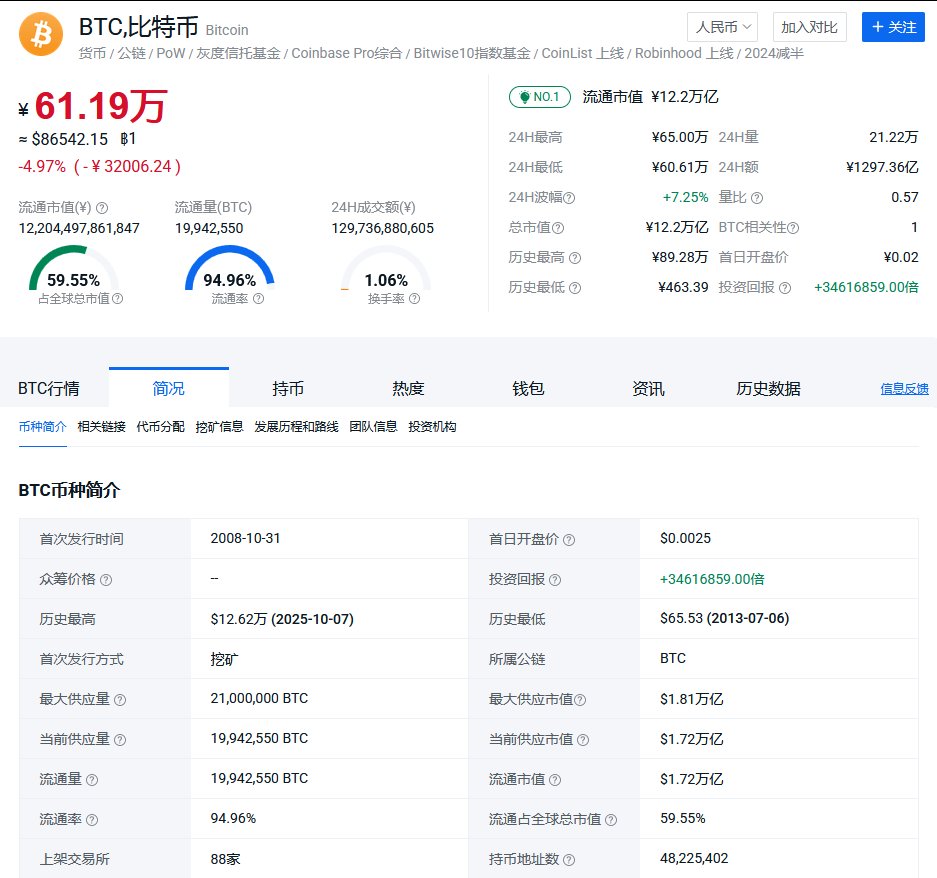
Task: Click the 2008-10-31 issue date value
Action: click(245, 538)
